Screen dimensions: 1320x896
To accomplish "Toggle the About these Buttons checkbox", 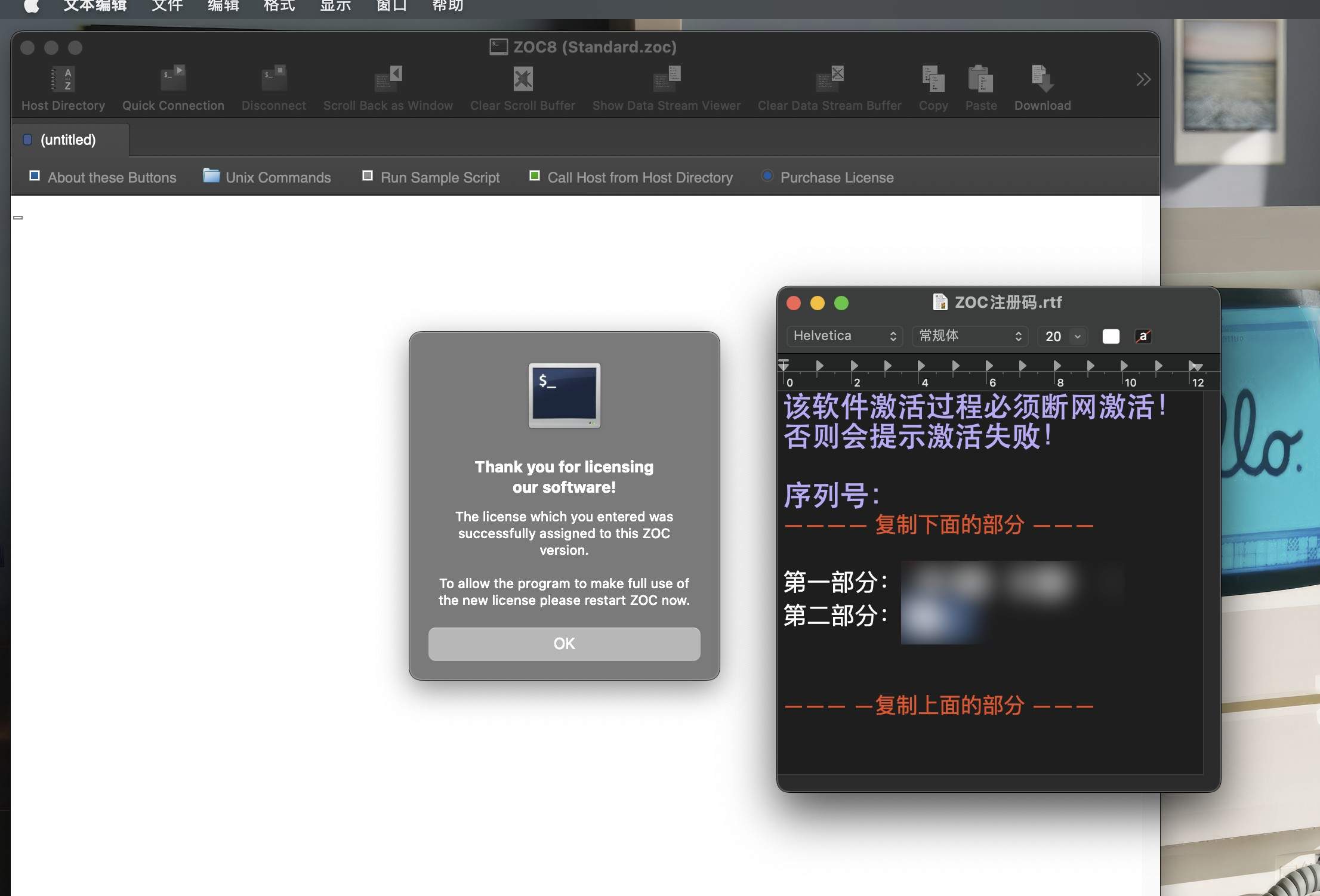I will [34, 176].
